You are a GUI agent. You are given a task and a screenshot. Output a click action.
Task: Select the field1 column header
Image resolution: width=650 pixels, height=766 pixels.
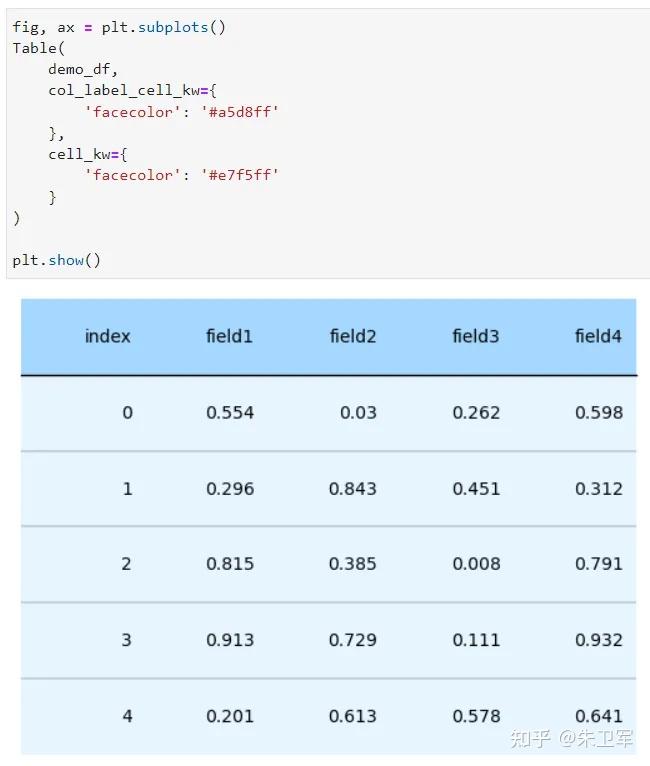229,336
